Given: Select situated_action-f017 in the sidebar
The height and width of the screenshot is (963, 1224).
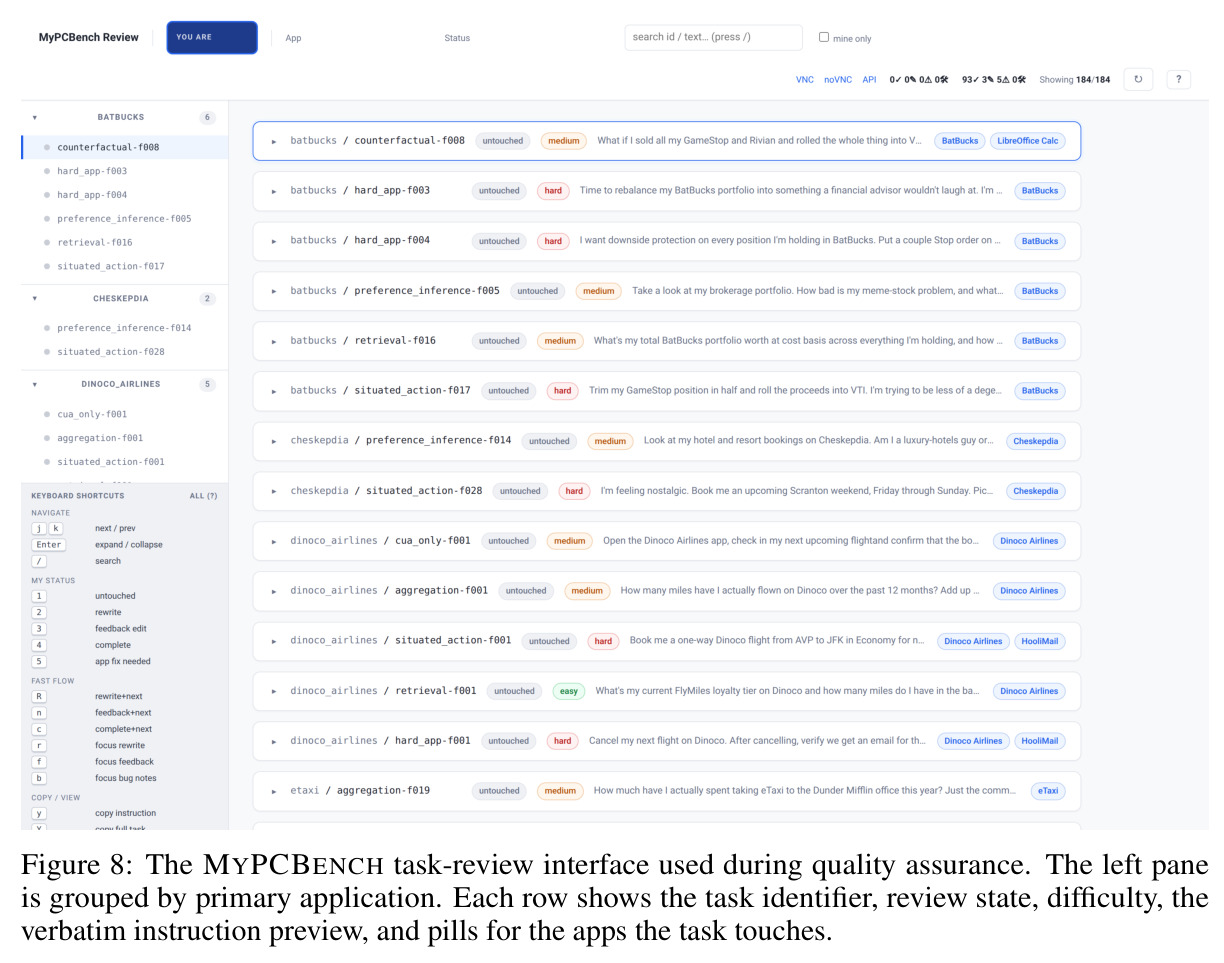Looking at the screenshot, I should pyautogui.click(x=124, y=266).
